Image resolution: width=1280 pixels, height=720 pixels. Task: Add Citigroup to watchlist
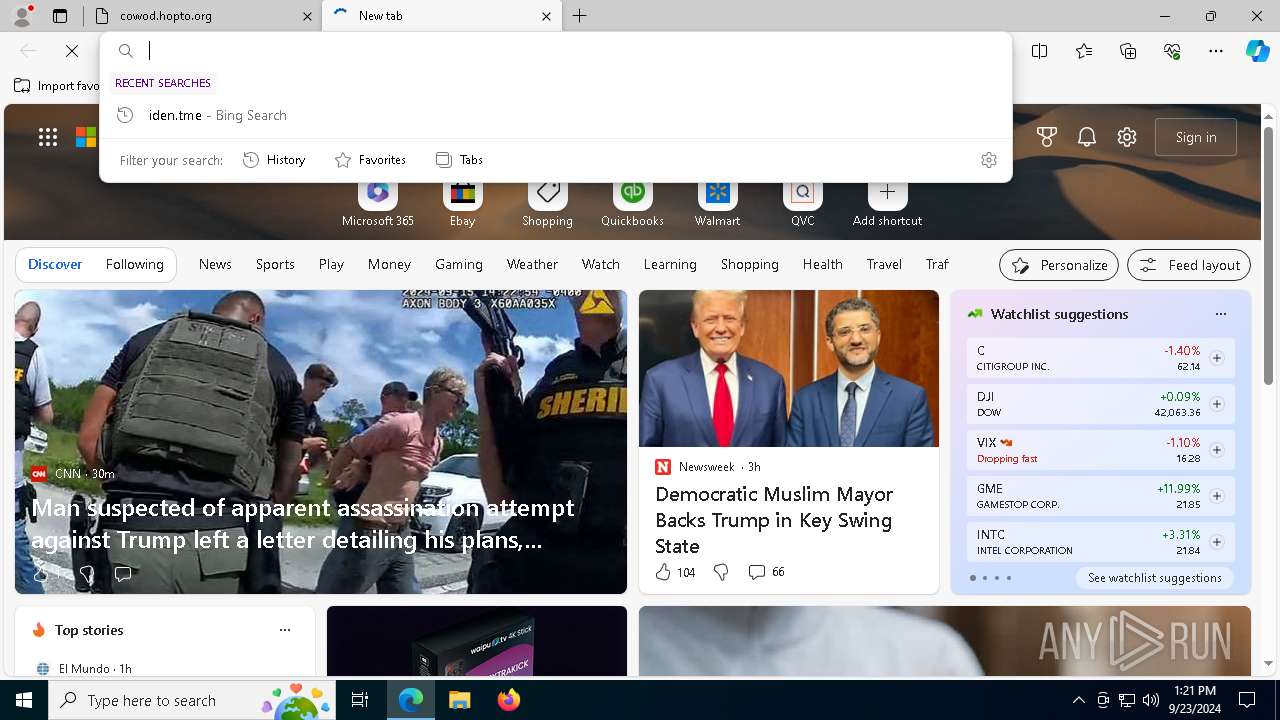click(1216, 358)
